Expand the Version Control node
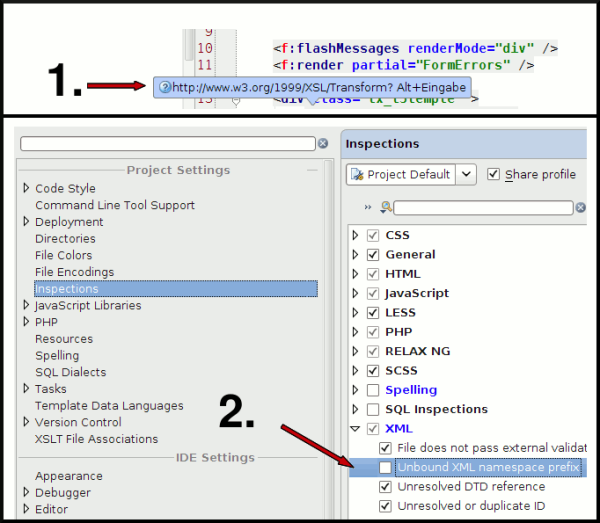The image size is (600, 523). click(26, 422)
